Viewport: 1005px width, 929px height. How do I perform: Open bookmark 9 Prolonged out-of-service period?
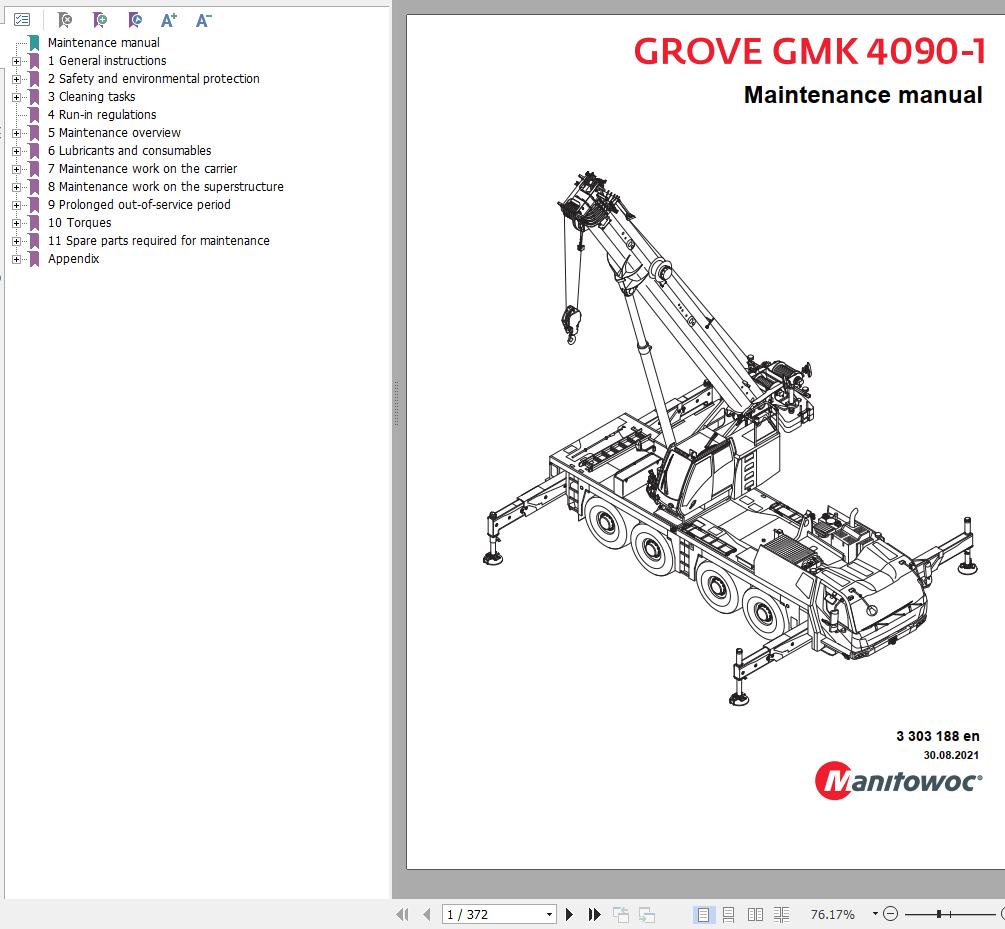click(x=138, y=204)
